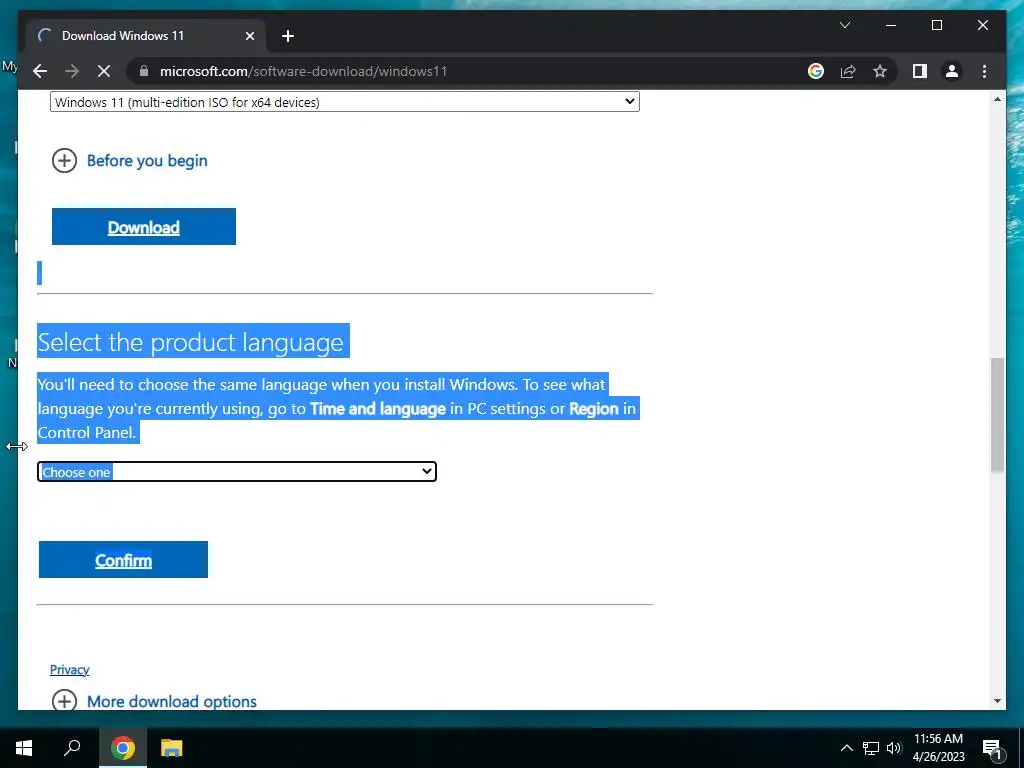This screenshot has width=1024, height=768.
Task: Stop page loading with X button
Action: tap(104, 71)
